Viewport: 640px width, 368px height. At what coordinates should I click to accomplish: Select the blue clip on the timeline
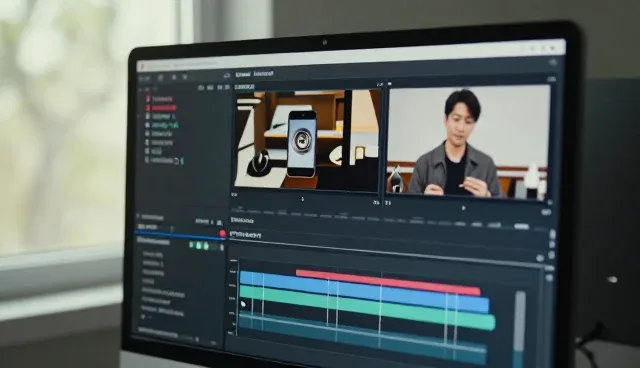(364, 291)
